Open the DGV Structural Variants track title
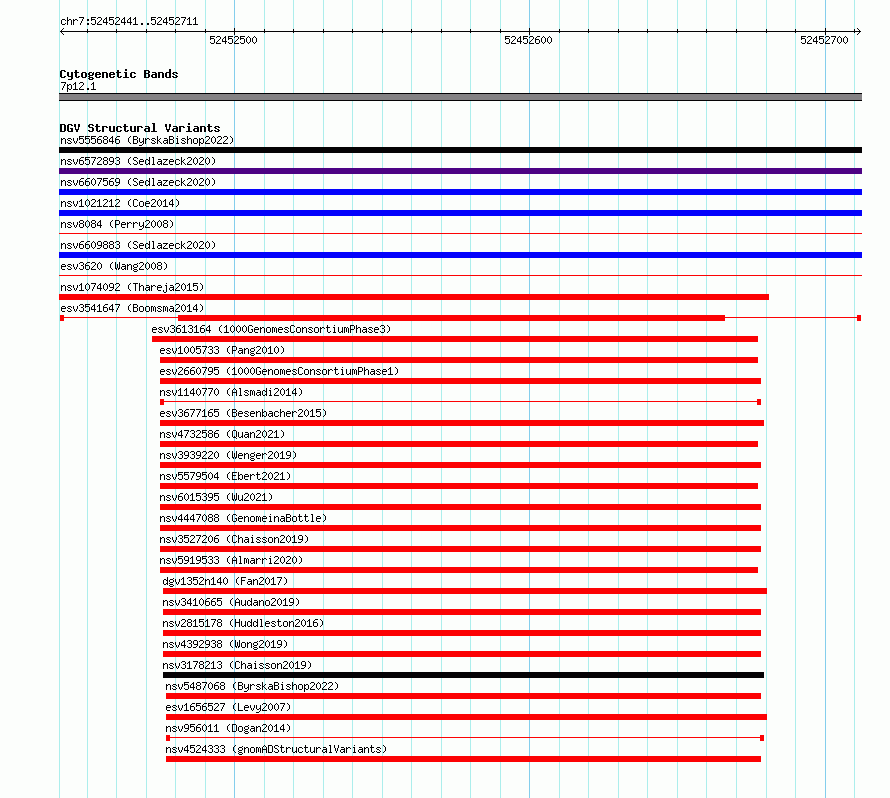Image resolution: width=890 pixels, height=798 pixels. [x=140, y=128]
